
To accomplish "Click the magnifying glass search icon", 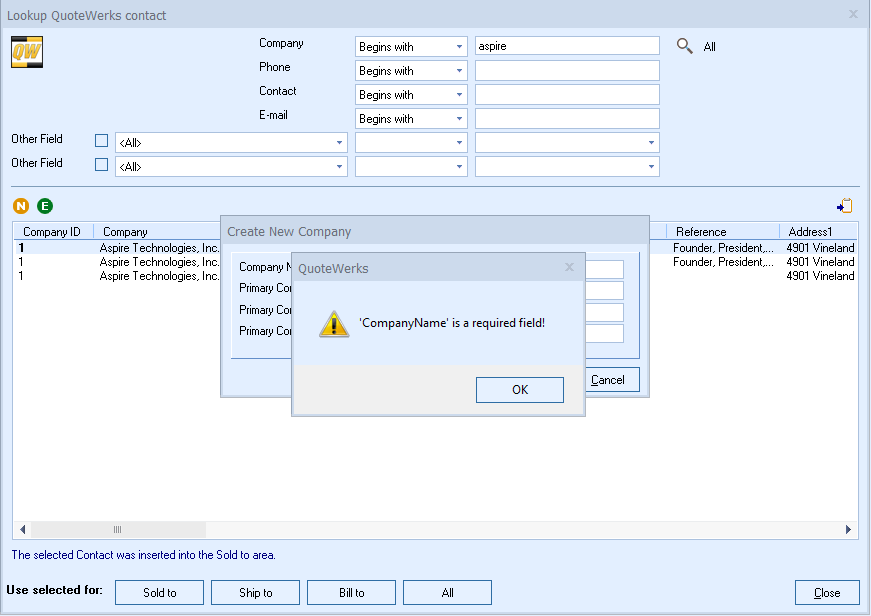I will 685,46.
